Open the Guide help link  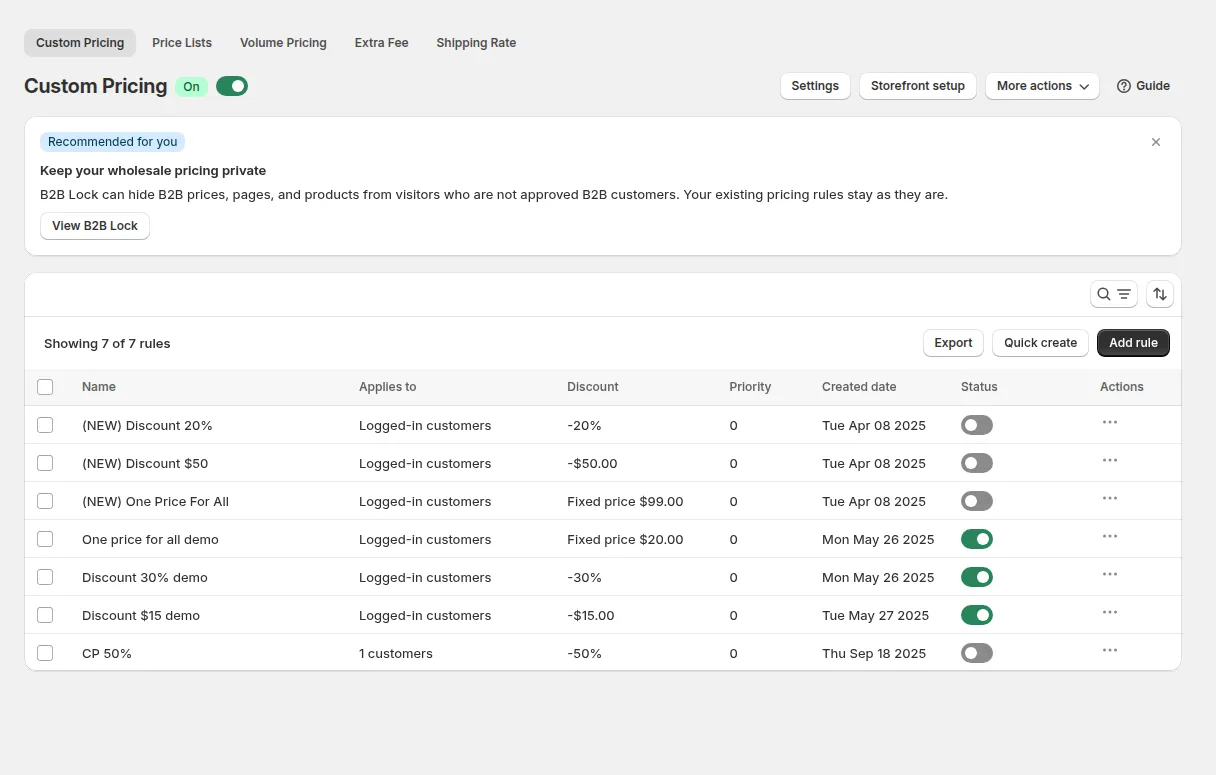tap(1143, 86)
